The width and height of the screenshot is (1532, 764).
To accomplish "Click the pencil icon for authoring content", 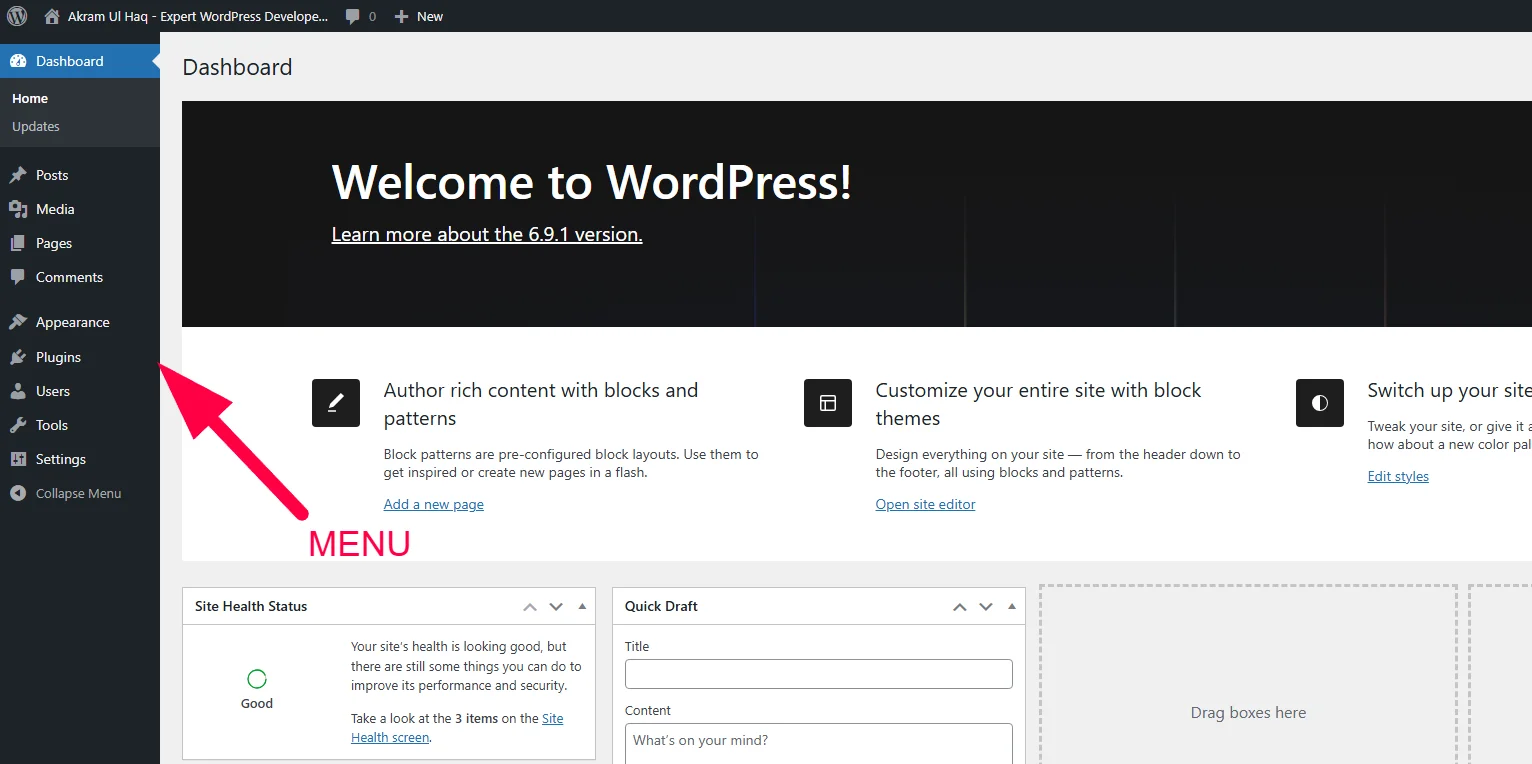I will [336, 403].
